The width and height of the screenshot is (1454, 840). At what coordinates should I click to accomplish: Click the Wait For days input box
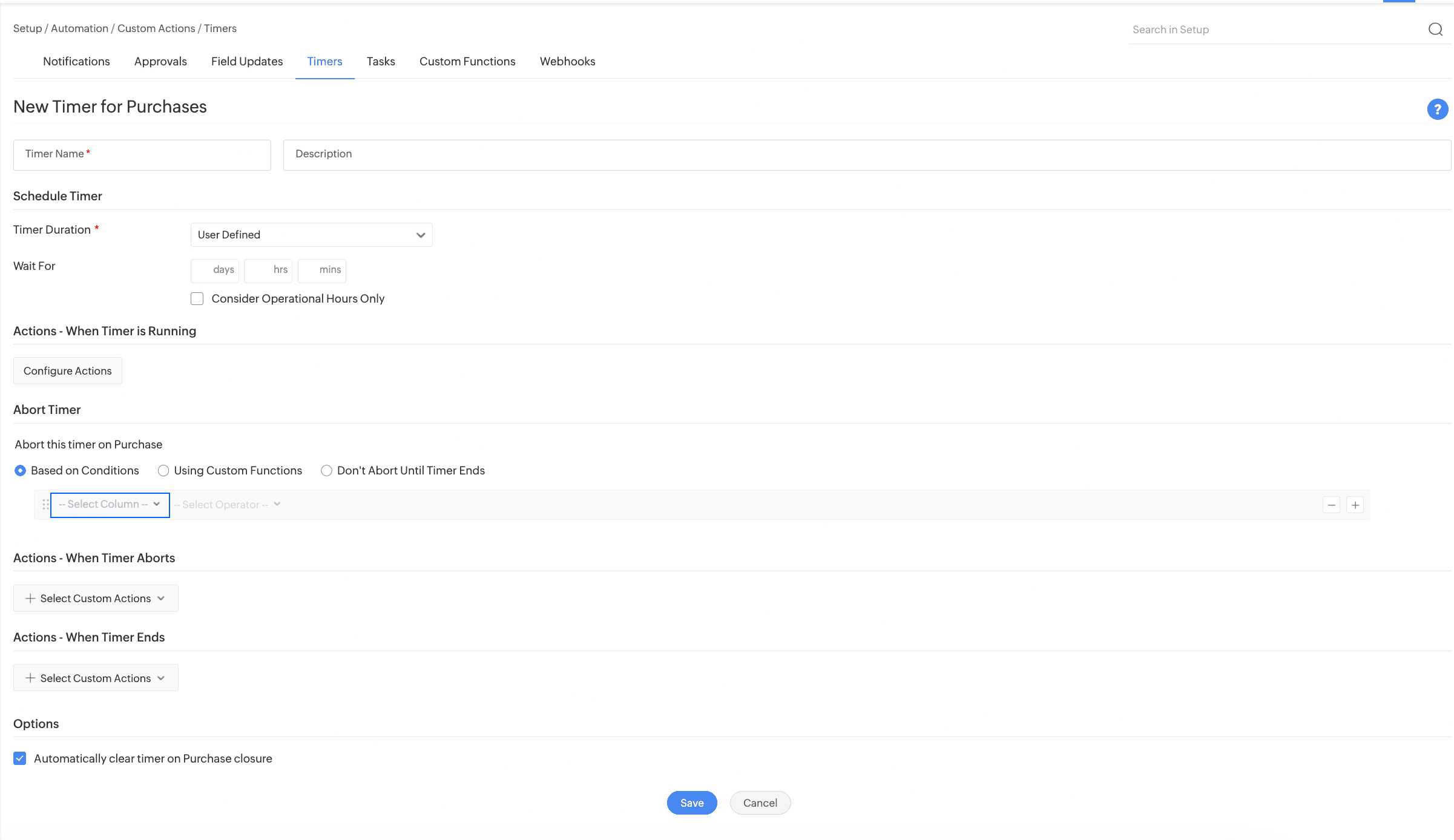(214, 271)
